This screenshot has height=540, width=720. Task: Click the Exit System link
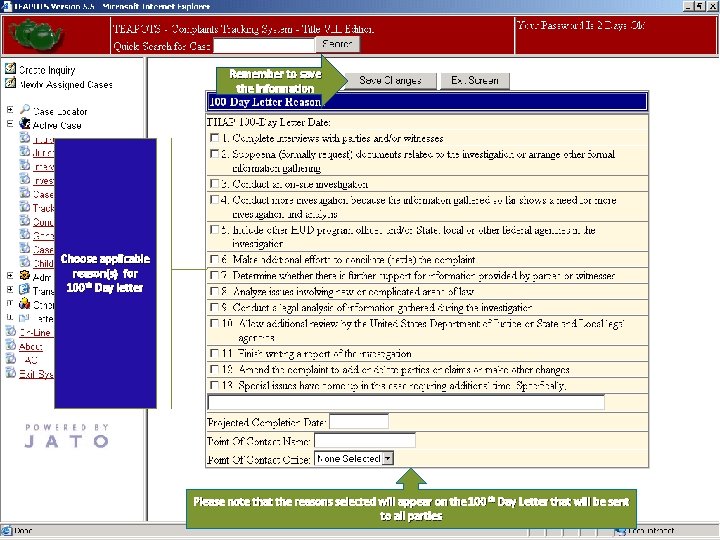click(x=36, y=374)
